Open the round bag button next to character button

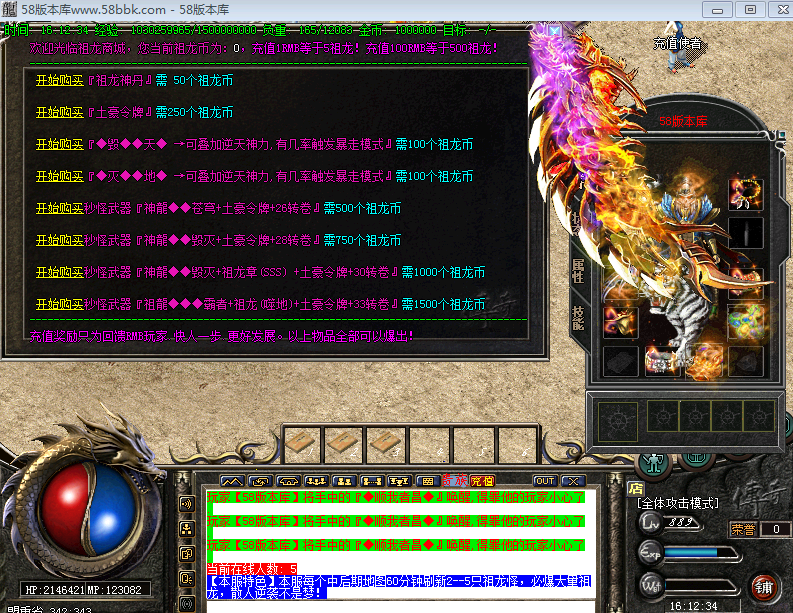click(x=697, y=460)
